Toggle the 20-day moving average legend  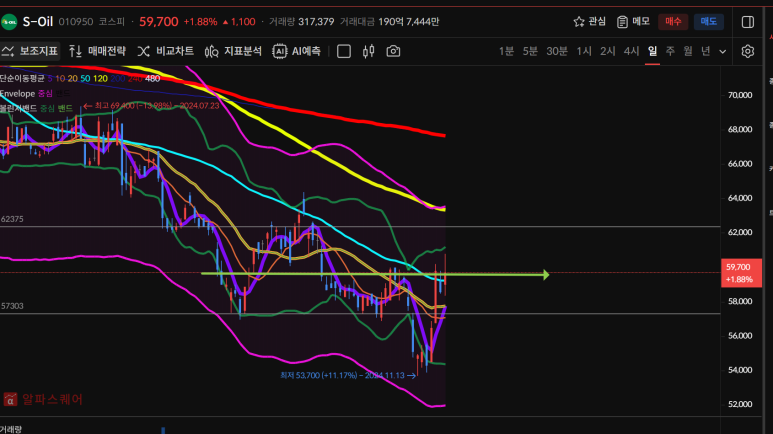pos(72,79)
